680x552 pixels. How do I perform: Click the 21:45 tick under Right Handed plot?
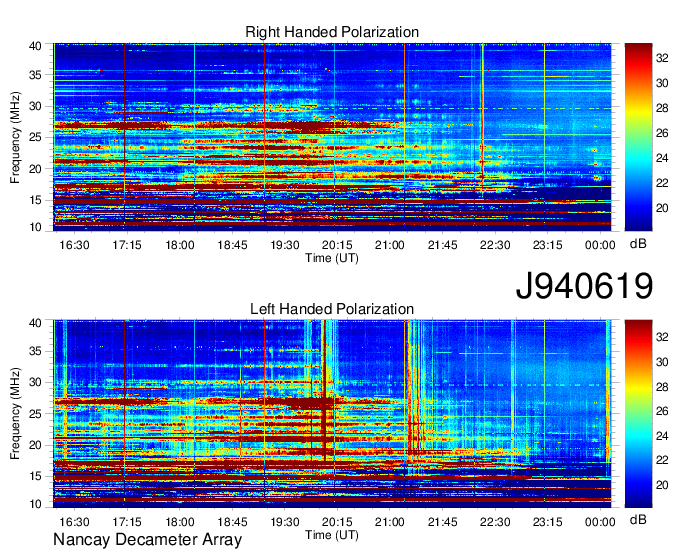pyautogui.click(x=442, y=245)
